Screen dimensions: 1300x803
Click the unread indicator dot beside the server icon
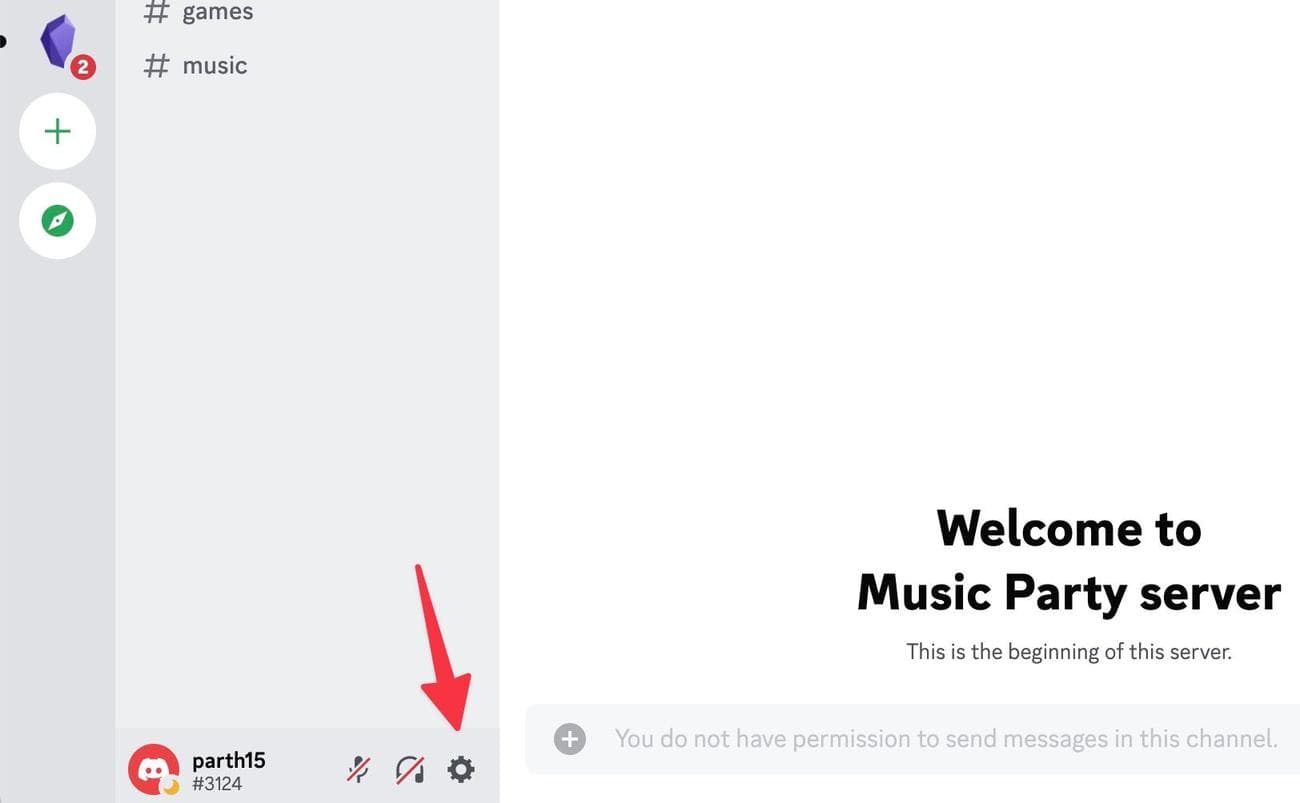[x=3, y=41]
